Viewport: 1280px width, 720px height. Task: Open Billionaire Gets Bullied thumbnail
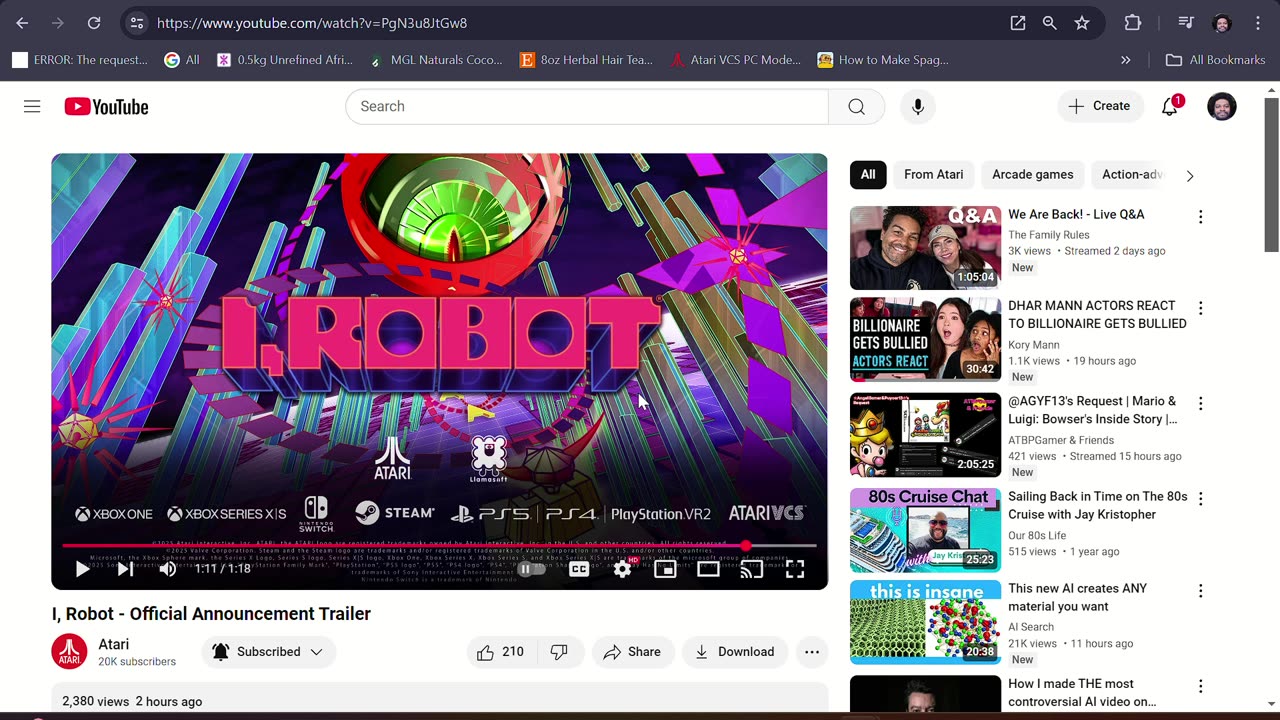coord(925,339)
